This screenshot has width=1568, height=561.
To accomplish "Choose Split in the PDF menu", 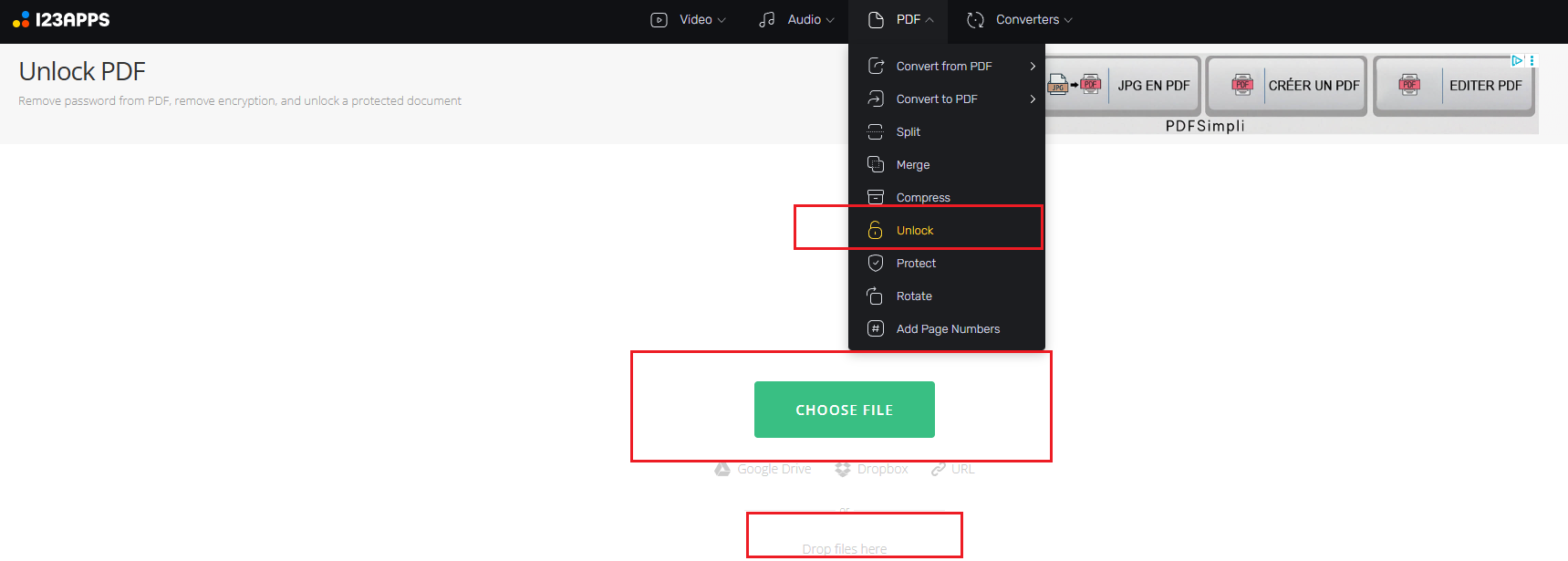I will click(947, 131).
